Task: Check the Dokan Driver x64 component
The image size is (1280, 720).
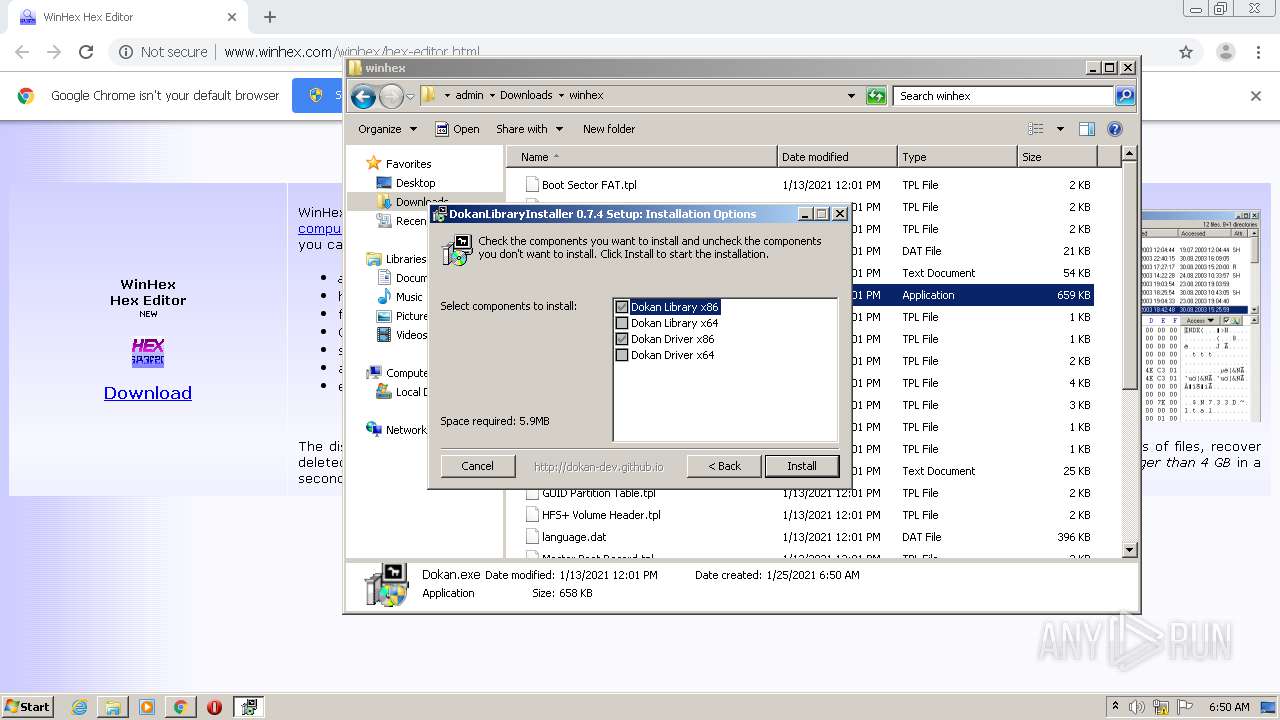Action: tap(622, 355)
